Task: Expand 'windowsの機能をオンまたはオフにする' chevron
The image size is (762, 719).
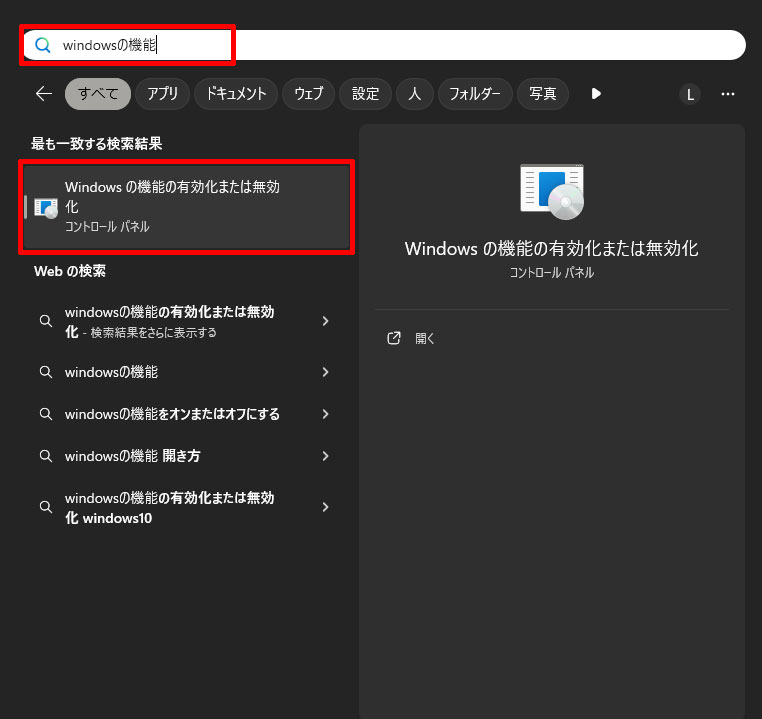Action: pyautogui.click(x=325, y=414)
